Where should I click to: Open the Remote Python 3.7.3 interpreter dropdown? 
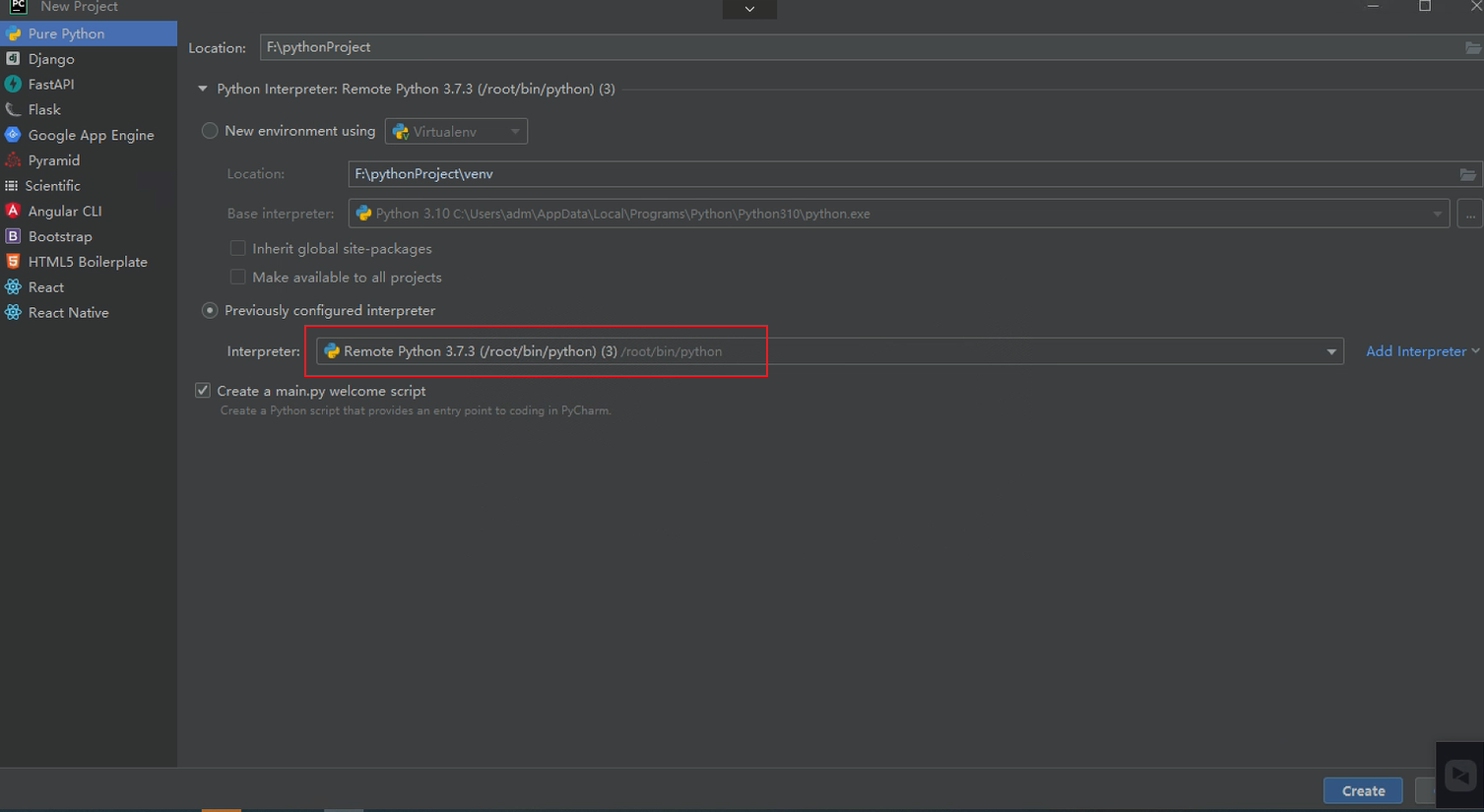830,351
